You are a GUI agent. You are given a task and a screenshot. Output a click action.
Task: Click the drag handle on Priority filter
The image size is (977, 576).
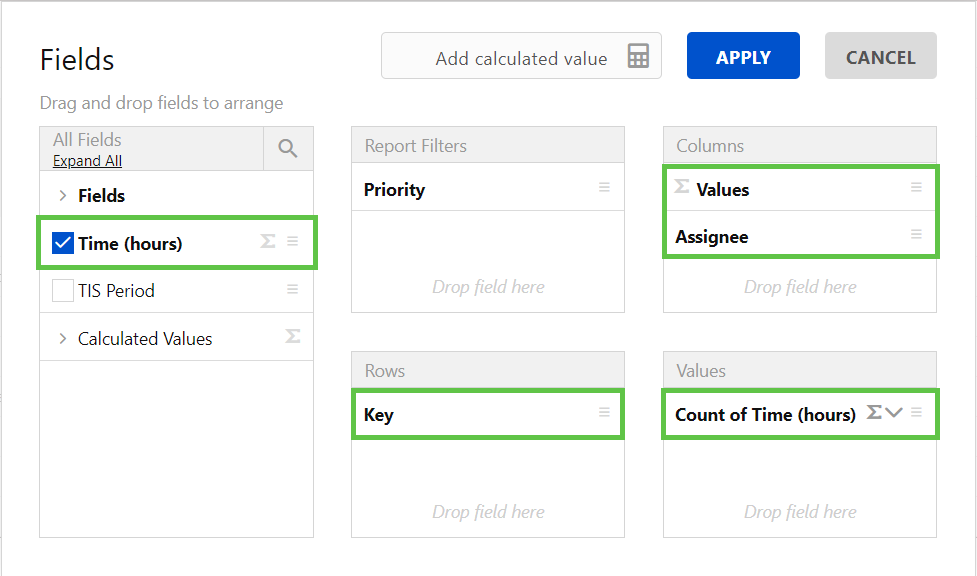(604, 188)
